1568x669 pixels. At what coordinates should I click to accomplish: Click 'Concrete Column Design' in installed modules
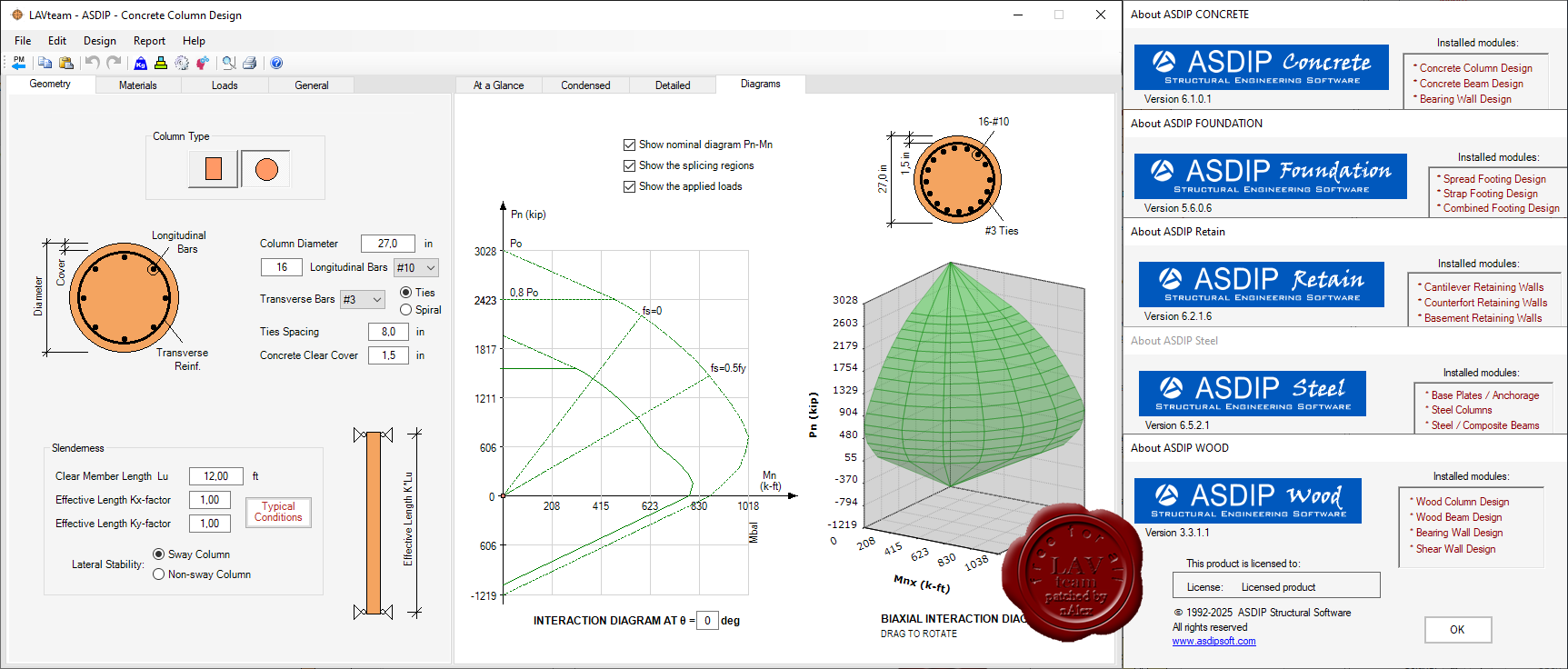click(x=1476, y=68)
